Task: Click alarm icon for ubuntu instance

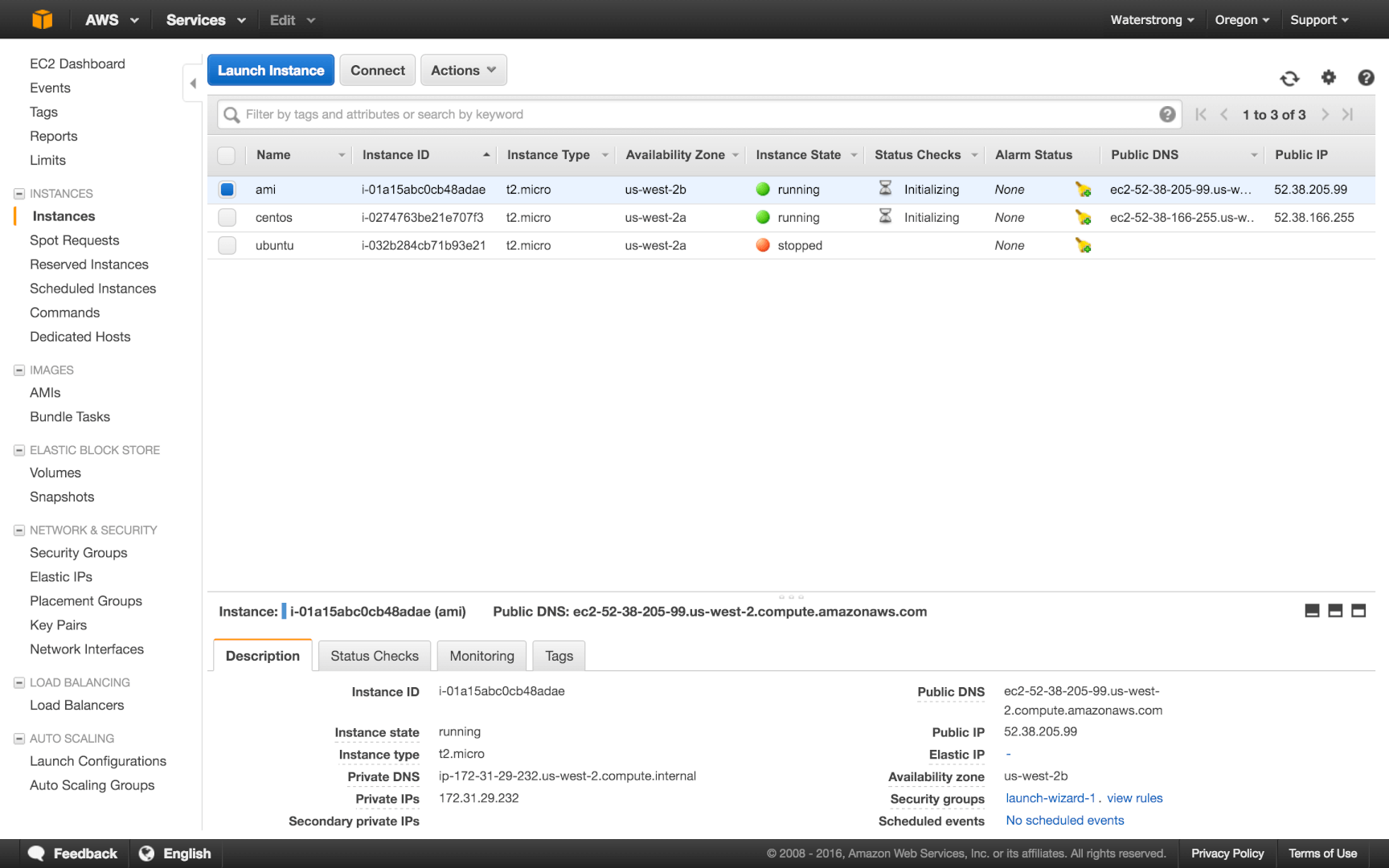Action: pyautogui.click(x=1084, y=246)
